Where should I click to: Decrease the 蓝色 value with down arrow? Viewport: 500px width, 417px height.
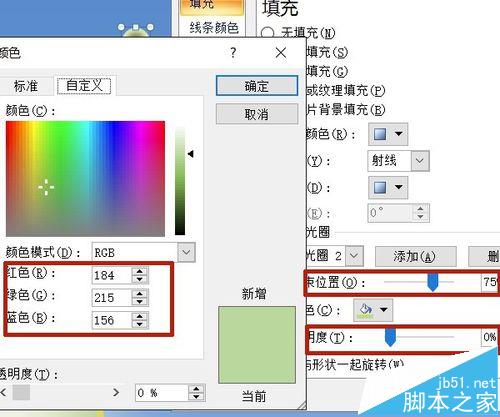click(x=140, y=325)
